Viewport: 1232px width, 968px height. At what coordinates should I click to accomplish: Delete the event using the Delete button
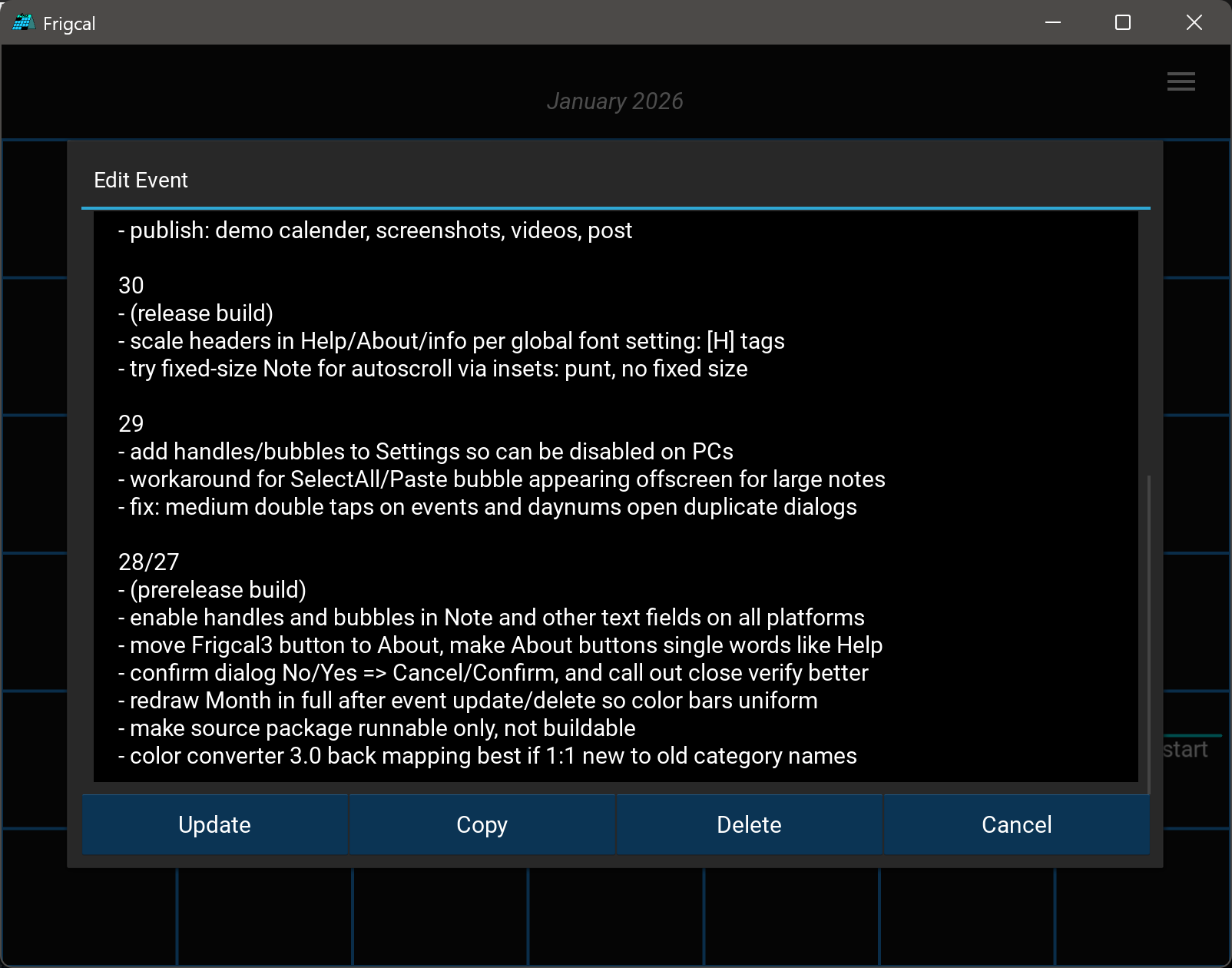pos(749,824)
